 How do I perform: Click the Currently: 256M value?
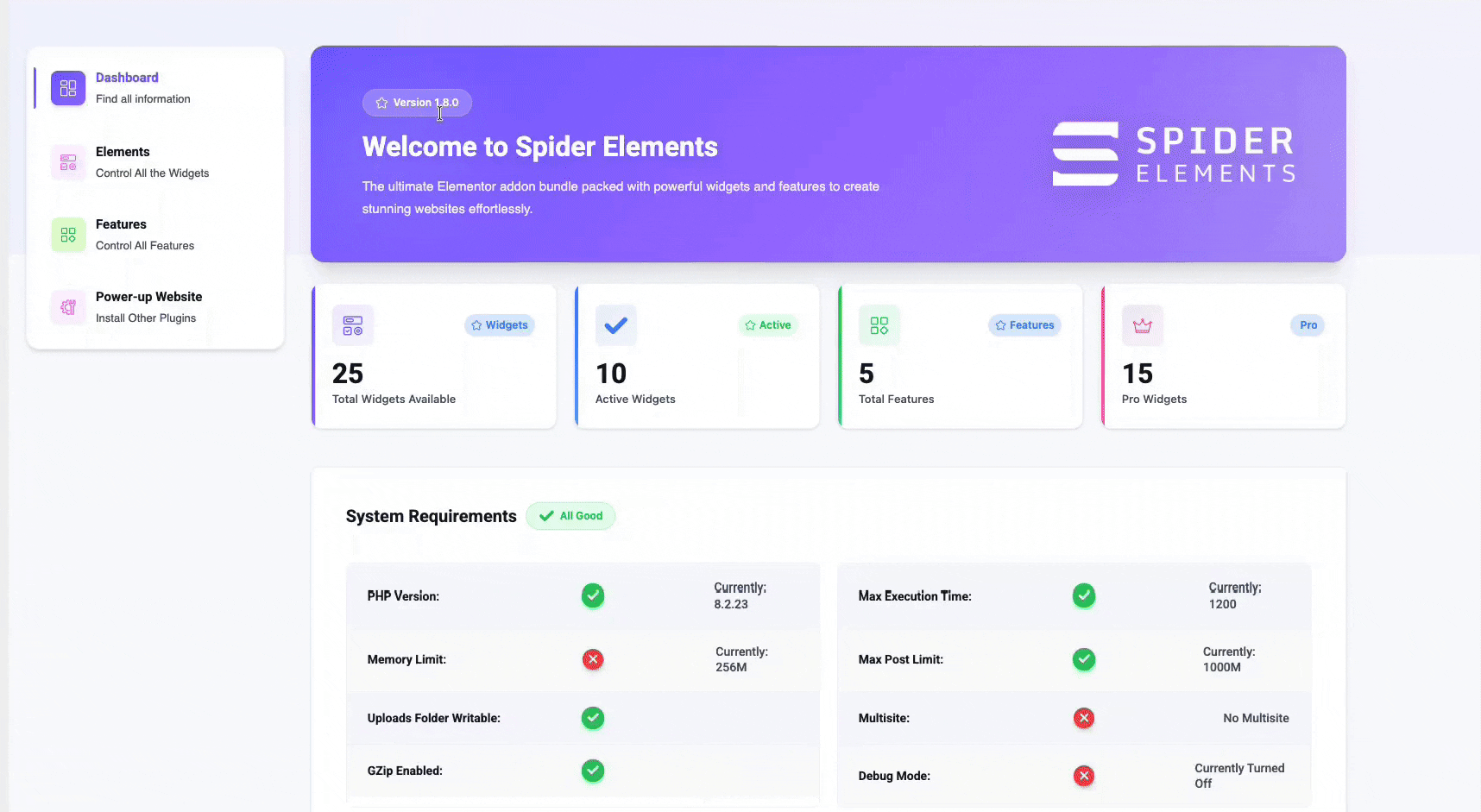point(741,659)
